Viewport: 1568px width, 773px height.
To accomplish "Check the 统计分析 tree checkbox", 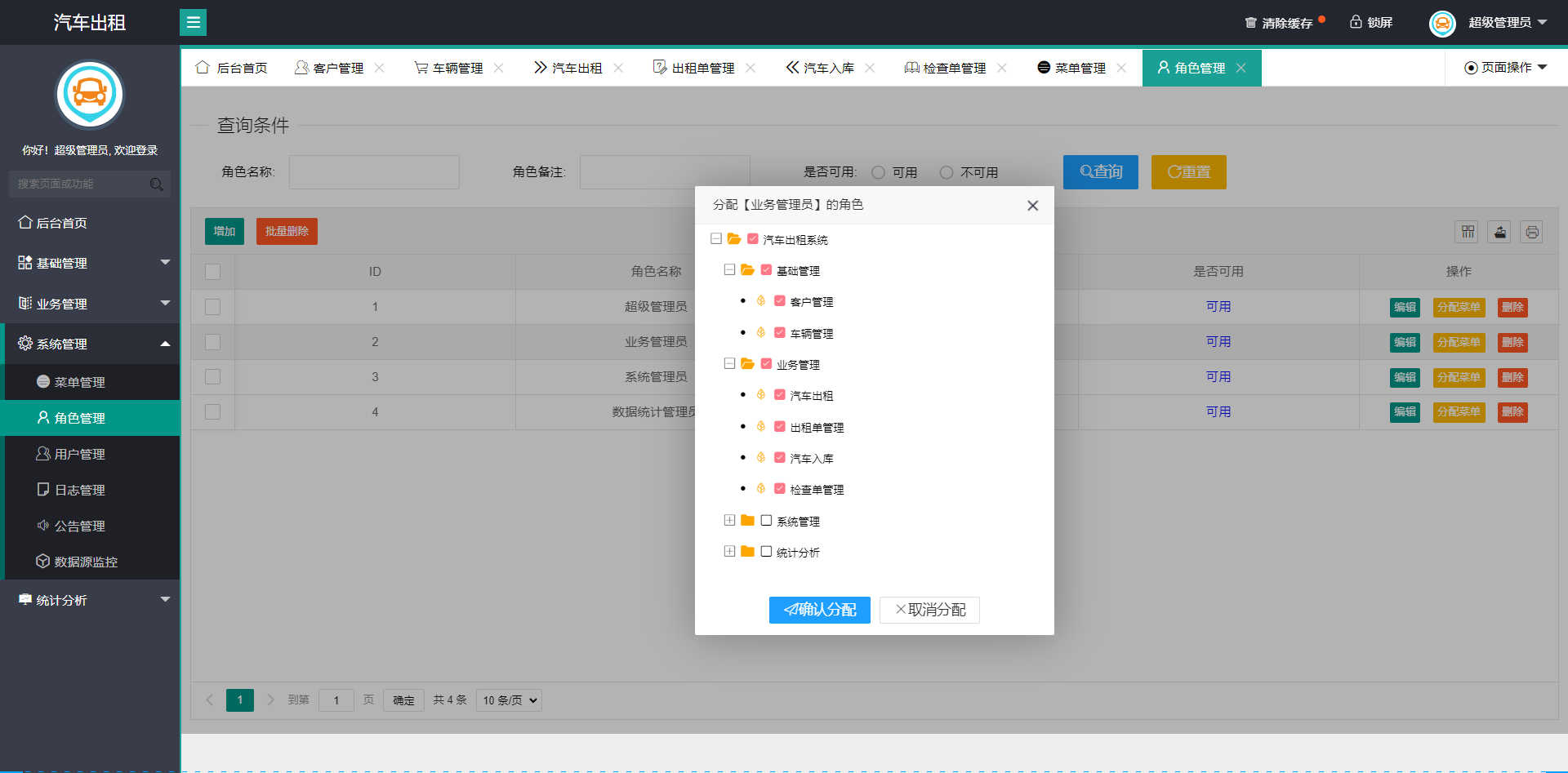I will point(766,552).
